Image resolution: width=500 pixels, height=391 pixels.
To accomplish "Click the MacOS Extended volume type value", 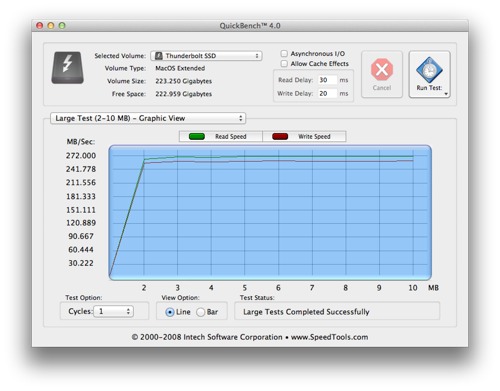I will click(180, 68).
